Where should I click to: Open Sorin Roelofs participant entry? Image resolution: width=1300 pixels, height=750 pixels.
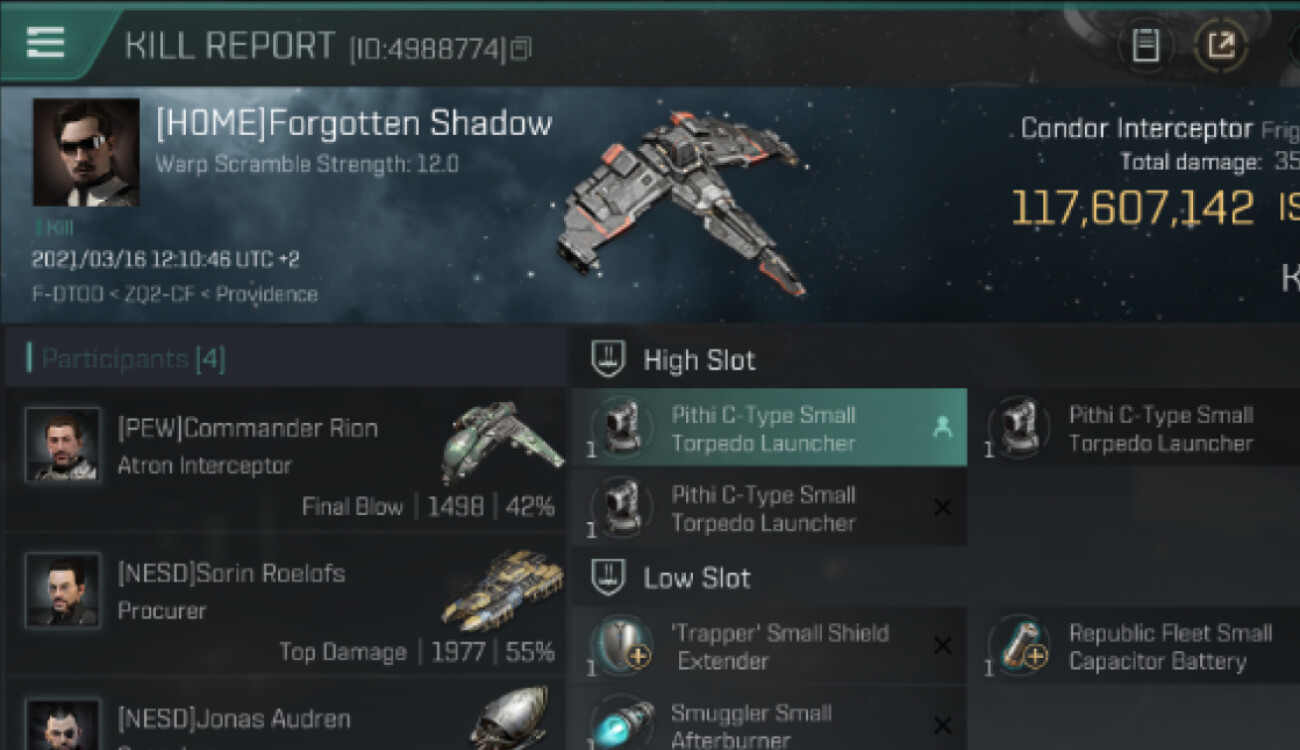pyautogui.click(x=287, y=604)
